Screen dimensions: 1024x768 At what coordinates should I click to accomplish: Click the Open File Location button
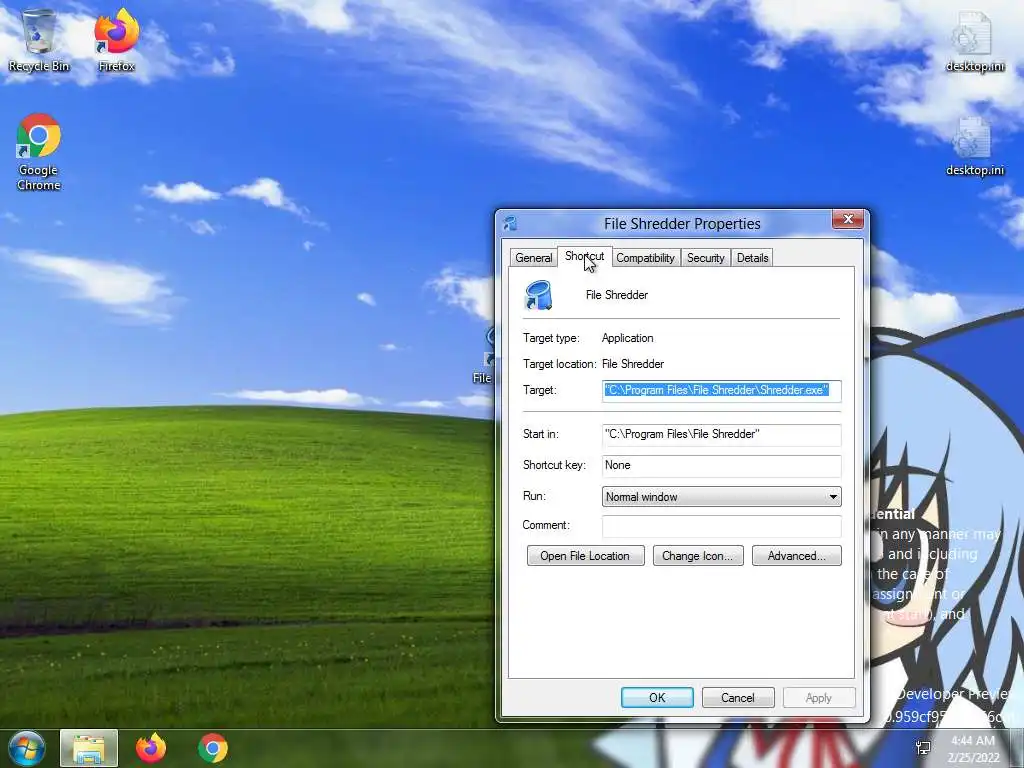(x=585, y=556)
